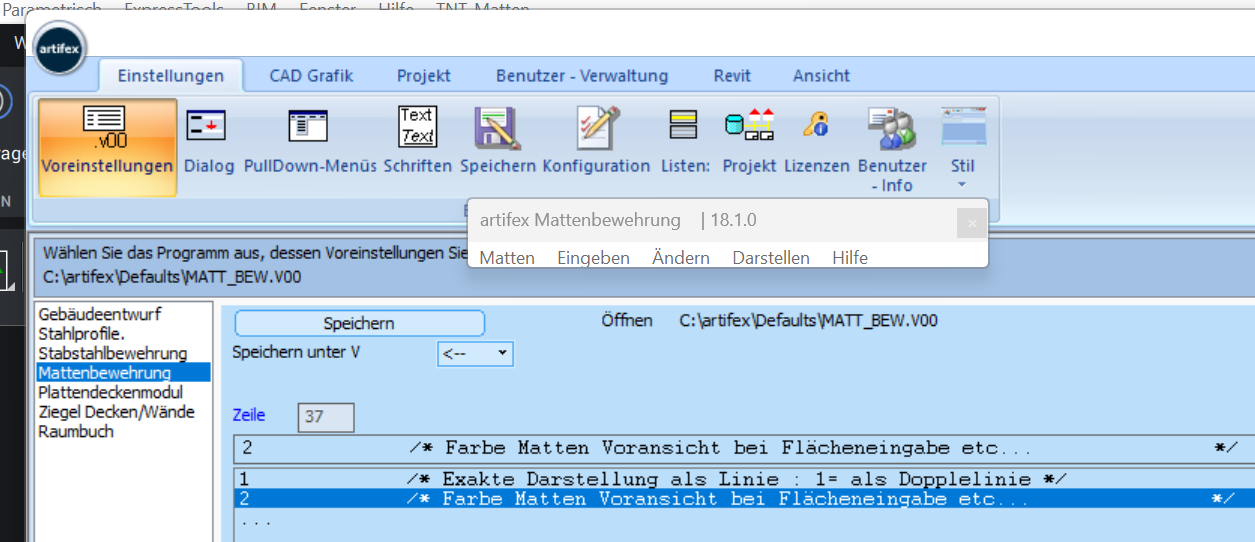Click the Zeile number field
Viewport: 1255px width, 542px height.
point(326,417)
